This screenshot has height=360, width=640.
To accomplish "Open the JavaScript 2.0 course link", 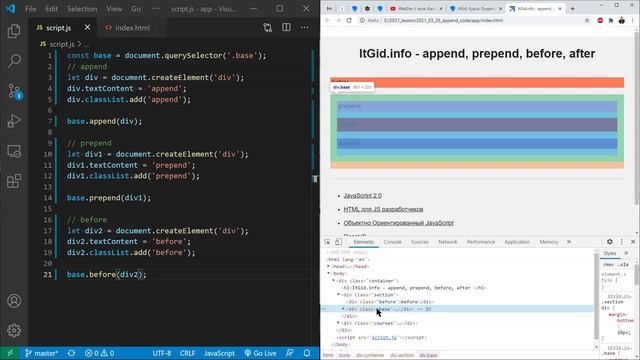I will (x=362, y=196).
